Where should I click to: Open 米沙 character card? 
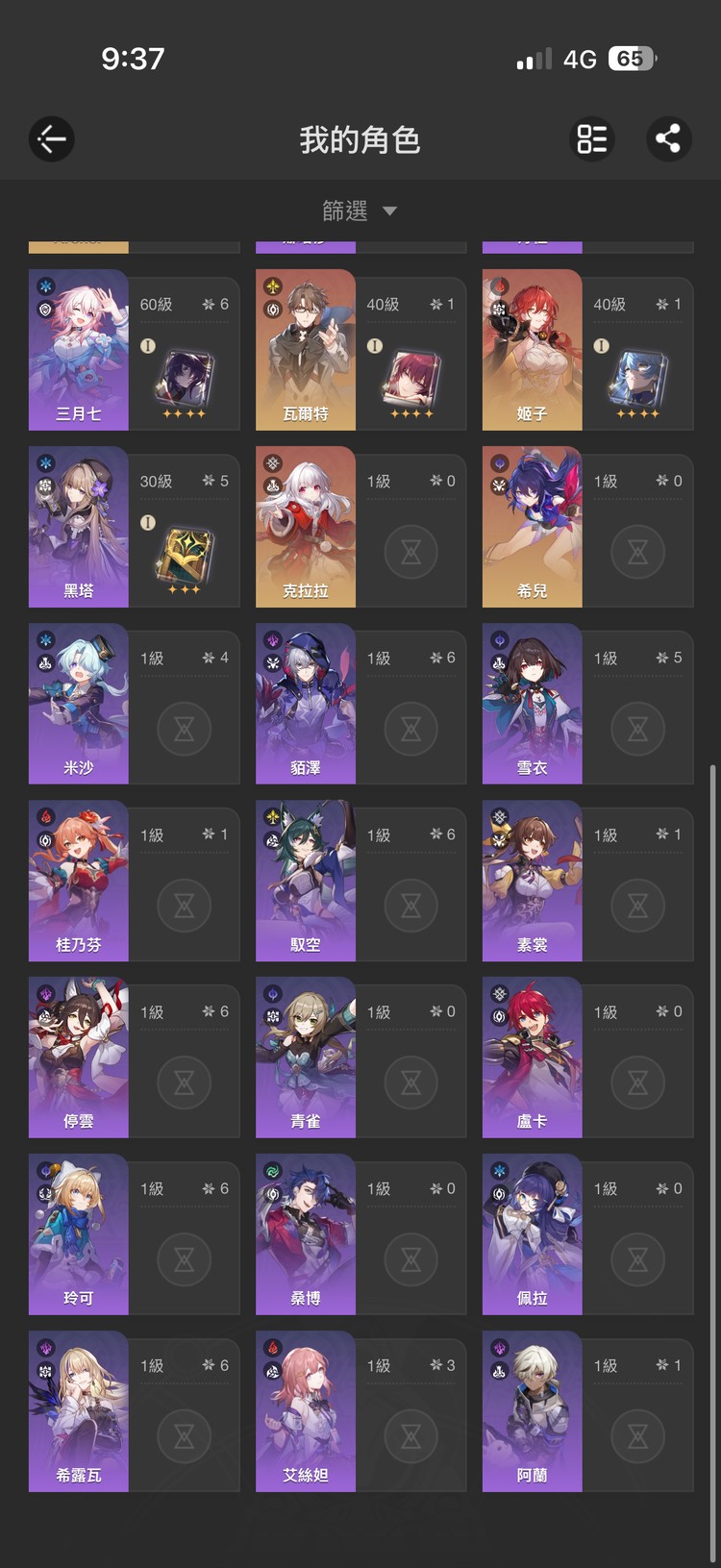(134, 703)
